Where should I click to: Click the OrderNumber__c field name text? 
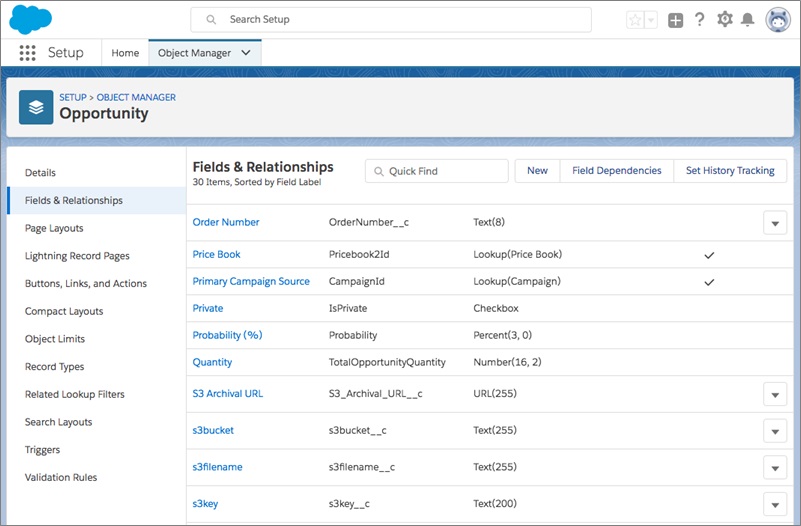(369, 222)
